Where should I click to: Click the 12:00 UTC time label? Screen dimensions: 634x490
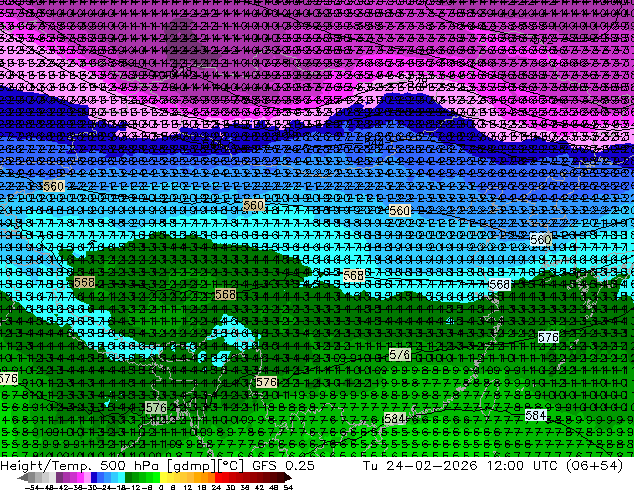click(x=521, y=466)
